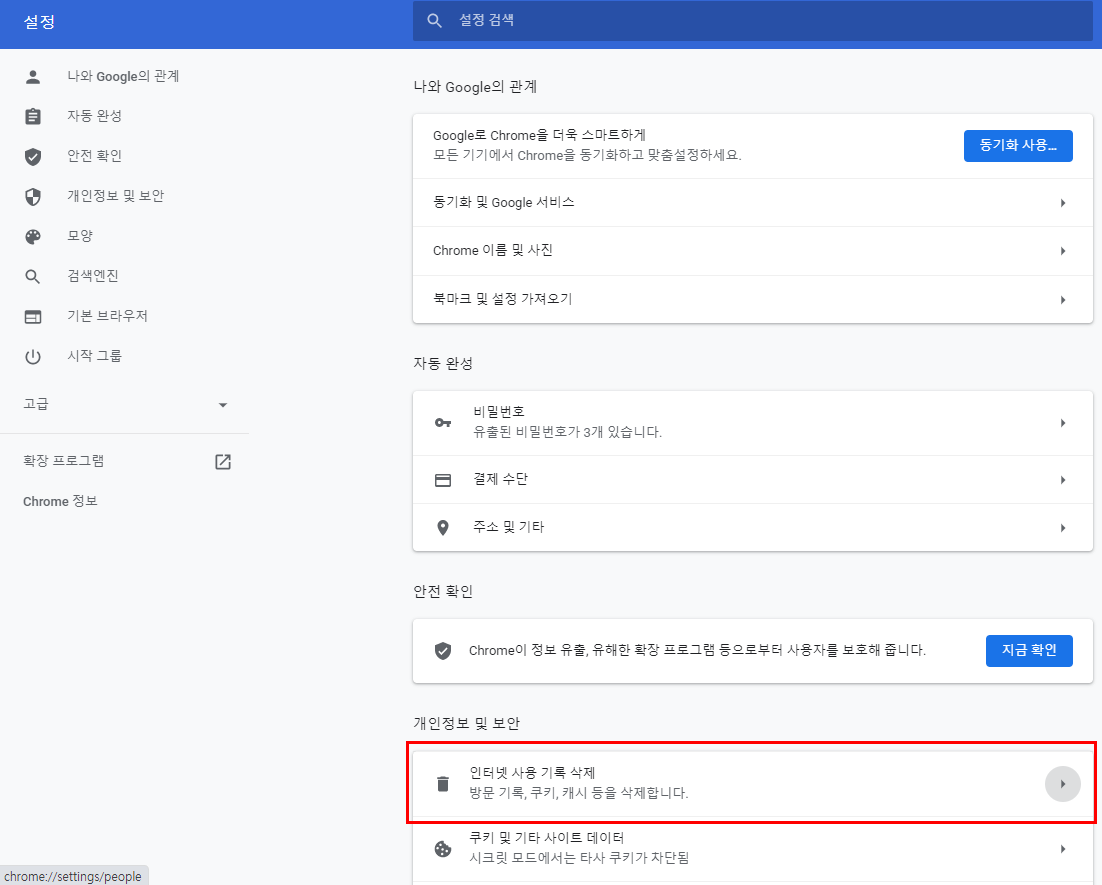The width and height of the screenshot is (1102, 885).
Task: Click the clipboard icon for 자동 완성
Action: (32, 117)
